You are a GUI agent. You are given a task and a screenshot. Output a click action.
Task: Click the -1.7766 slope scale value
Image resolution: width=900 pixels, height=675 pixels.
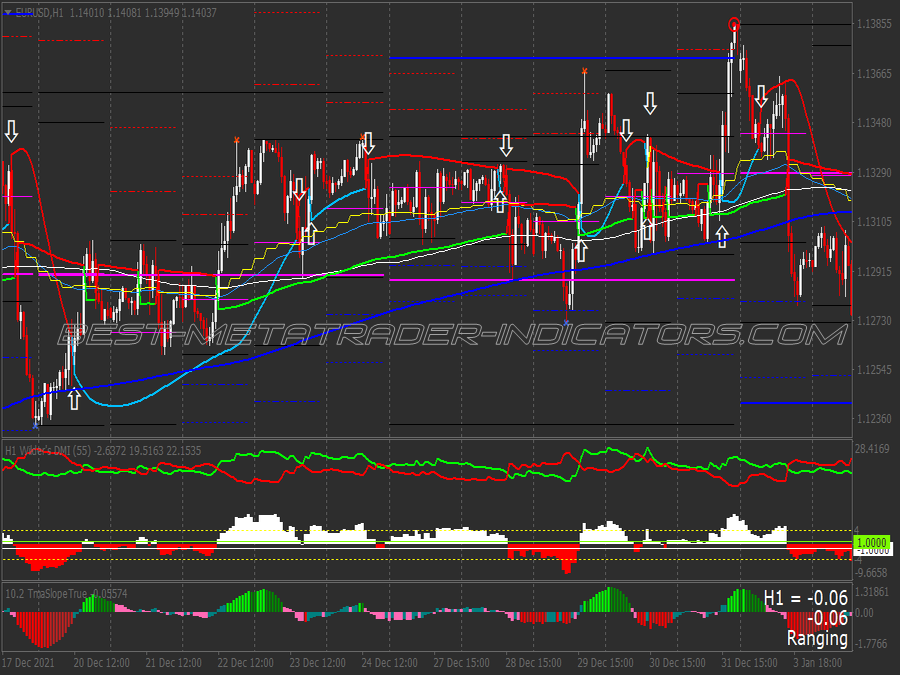click(x=871, y=644)
